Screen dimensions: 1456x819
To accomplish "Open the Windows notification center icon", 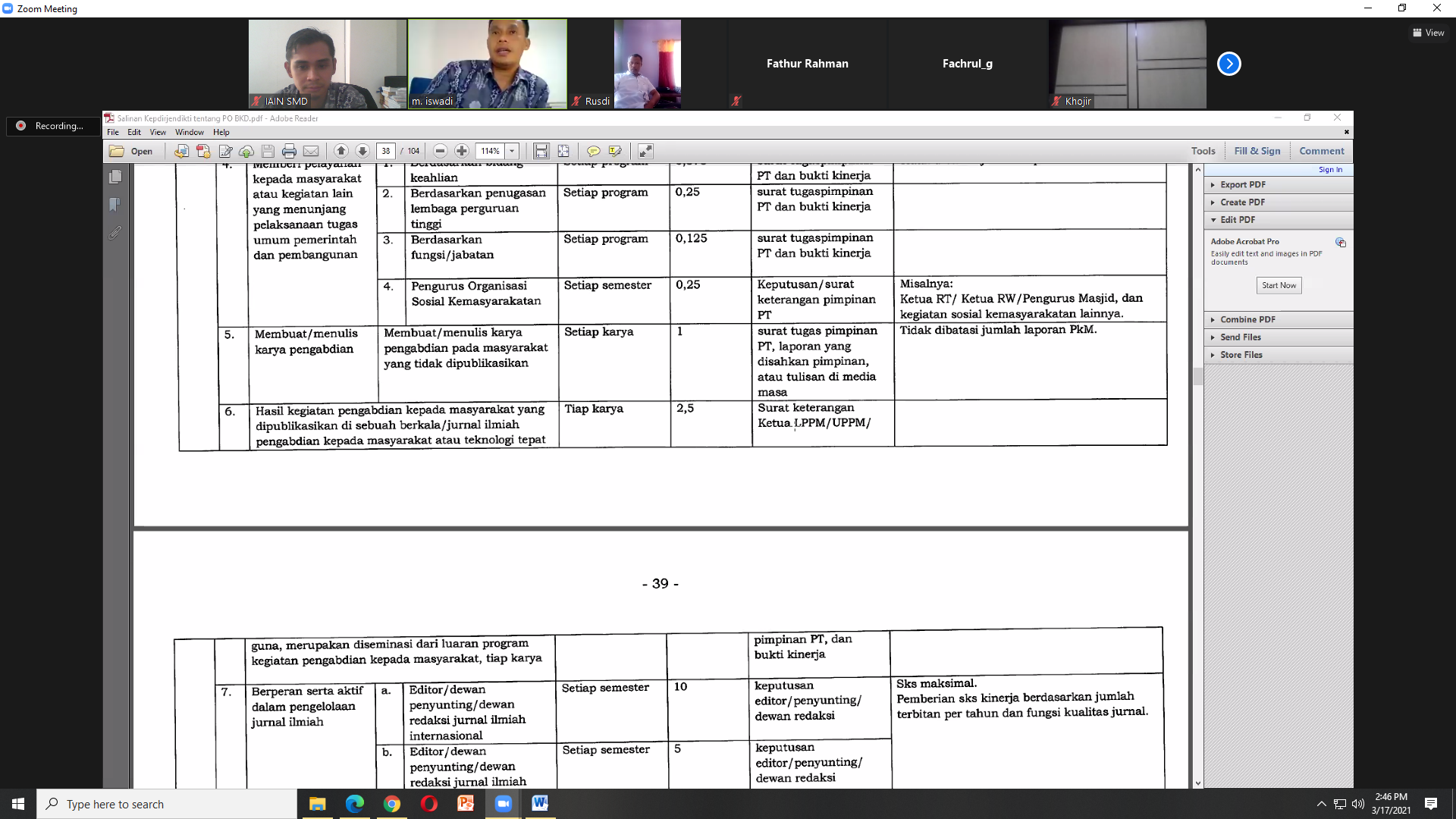I will coord(1431,804).
